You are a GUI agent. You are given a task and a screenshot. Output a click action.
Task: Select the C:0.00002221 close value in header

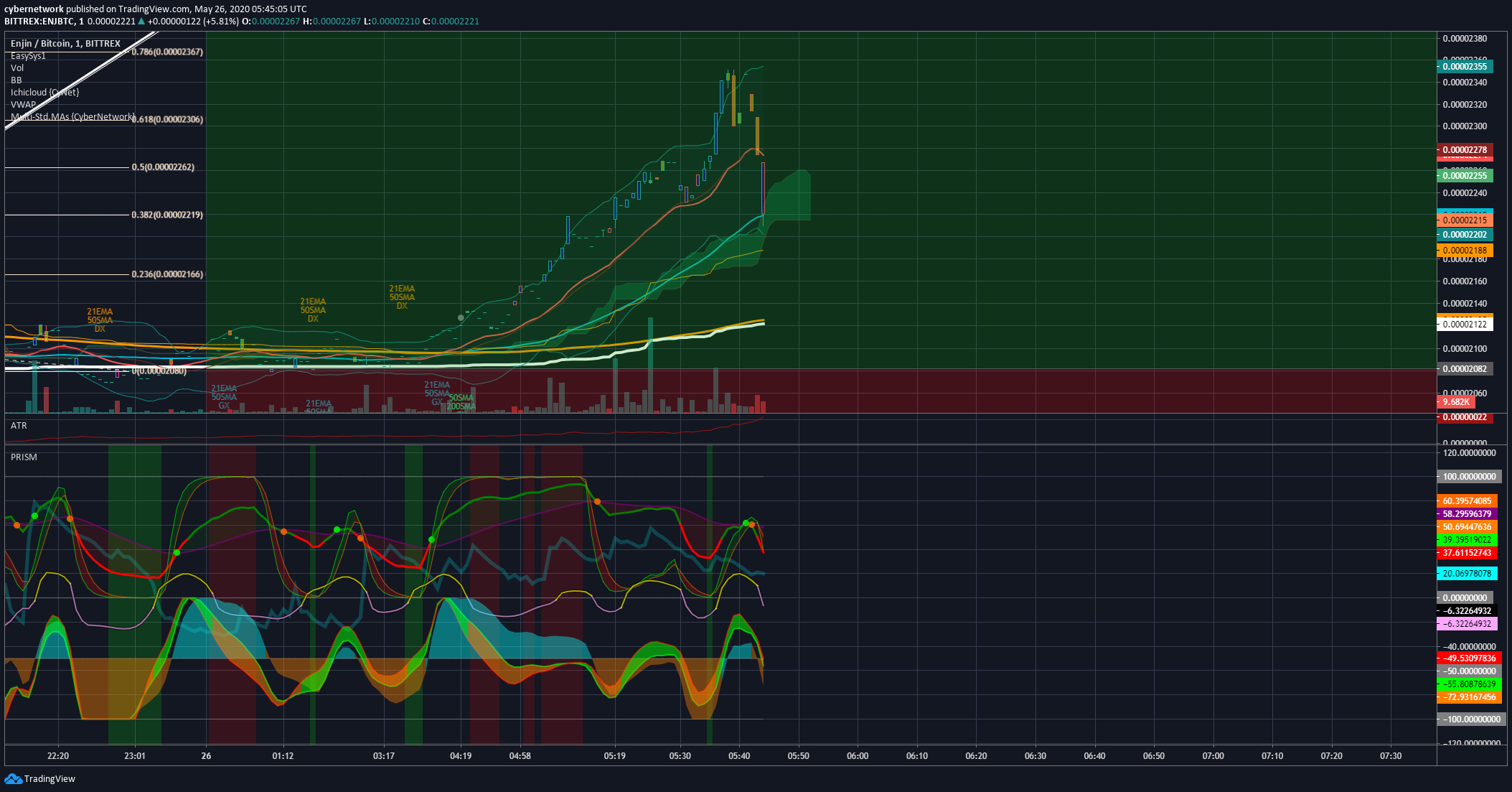tap(451, 22)
